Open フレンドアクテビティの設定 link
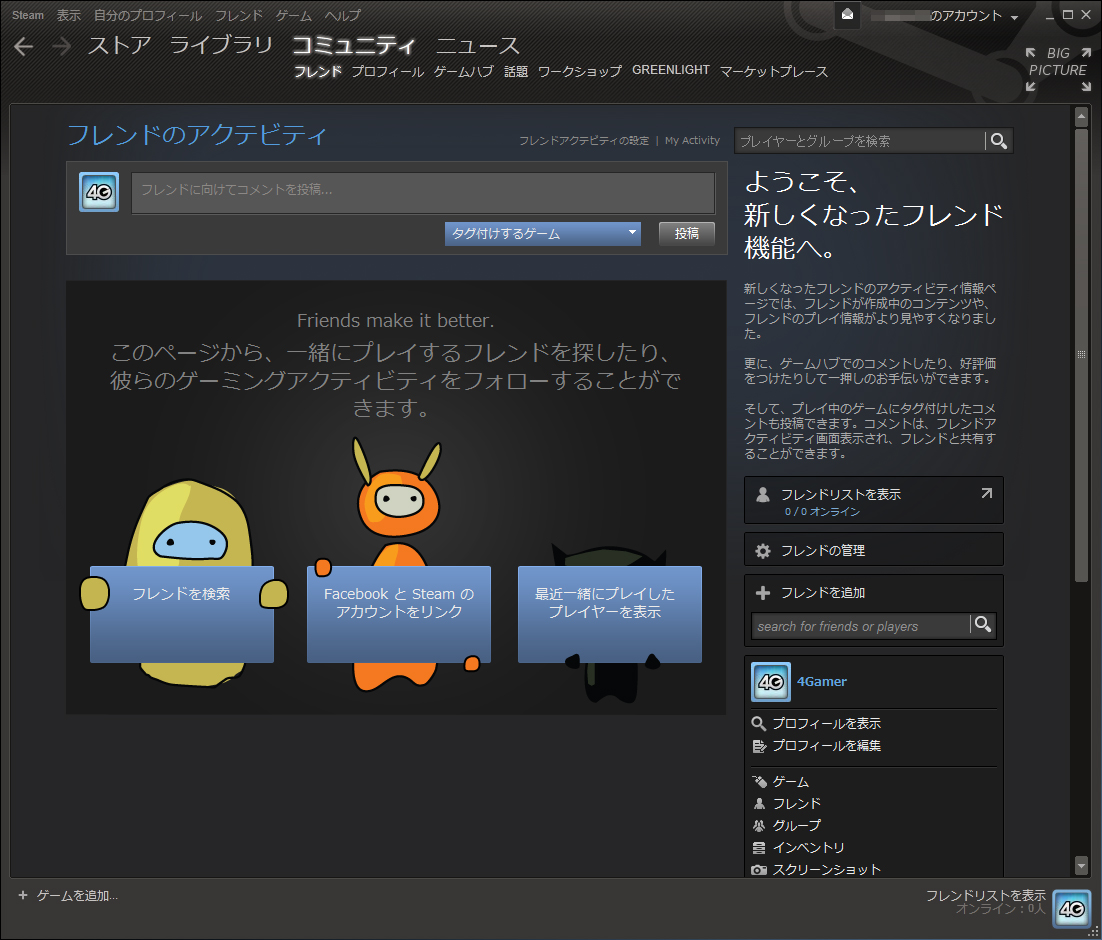This screenshot has height=940, width=1102. pyautogui.click(x=584, y=141)
